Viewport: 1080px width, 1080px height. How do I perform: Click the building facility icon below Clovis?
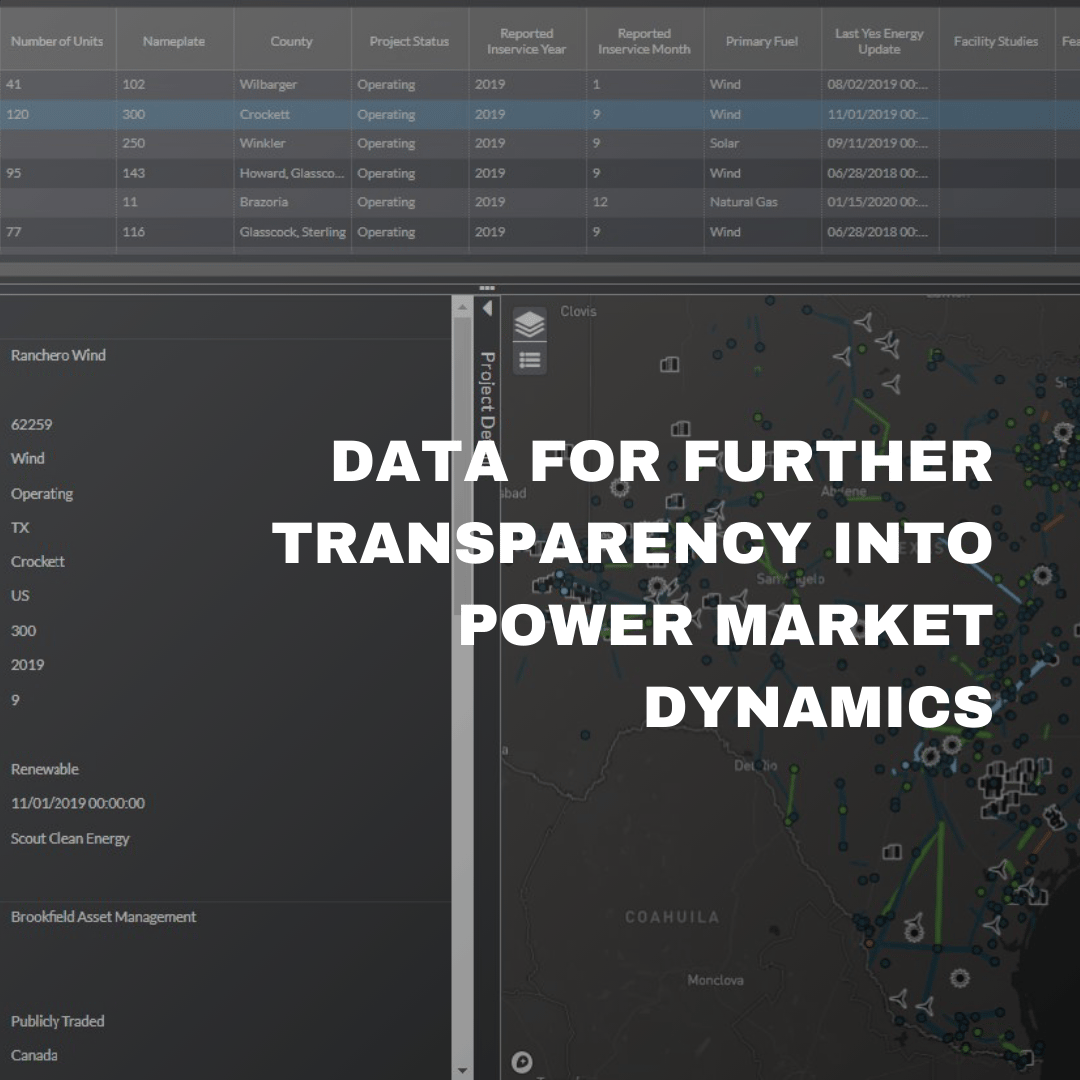(x=669, y=364)
